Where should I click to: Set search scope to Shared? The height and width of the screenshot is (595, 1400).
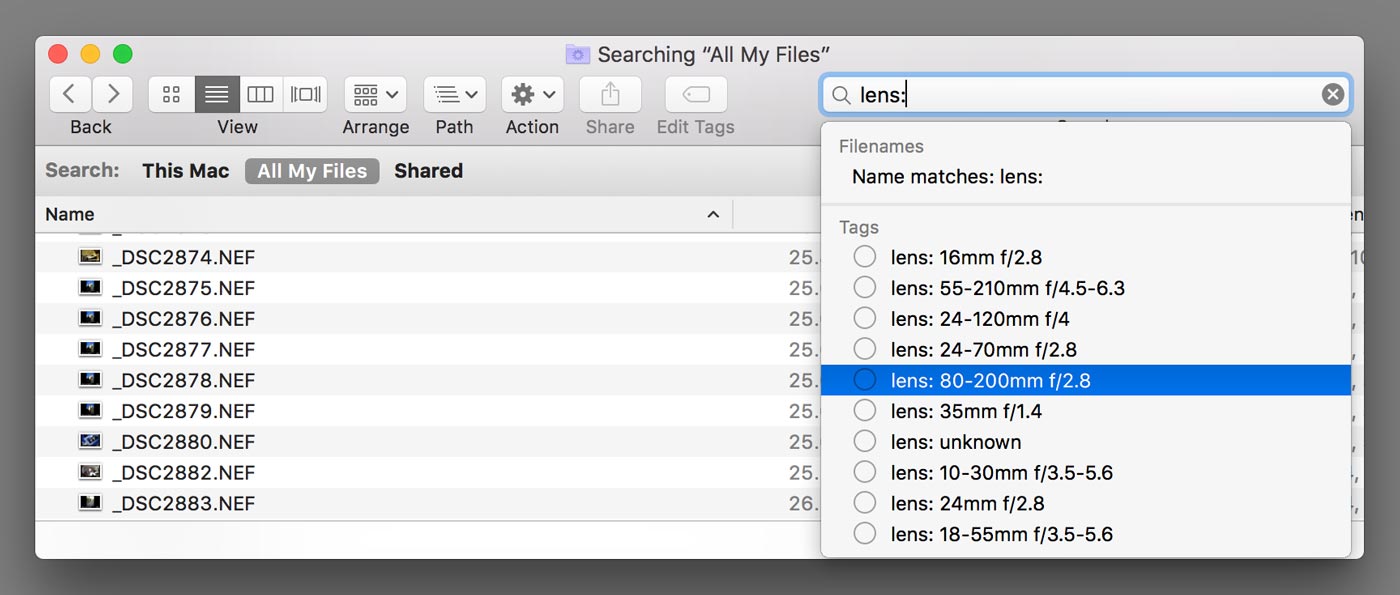[x=428, y=171]
